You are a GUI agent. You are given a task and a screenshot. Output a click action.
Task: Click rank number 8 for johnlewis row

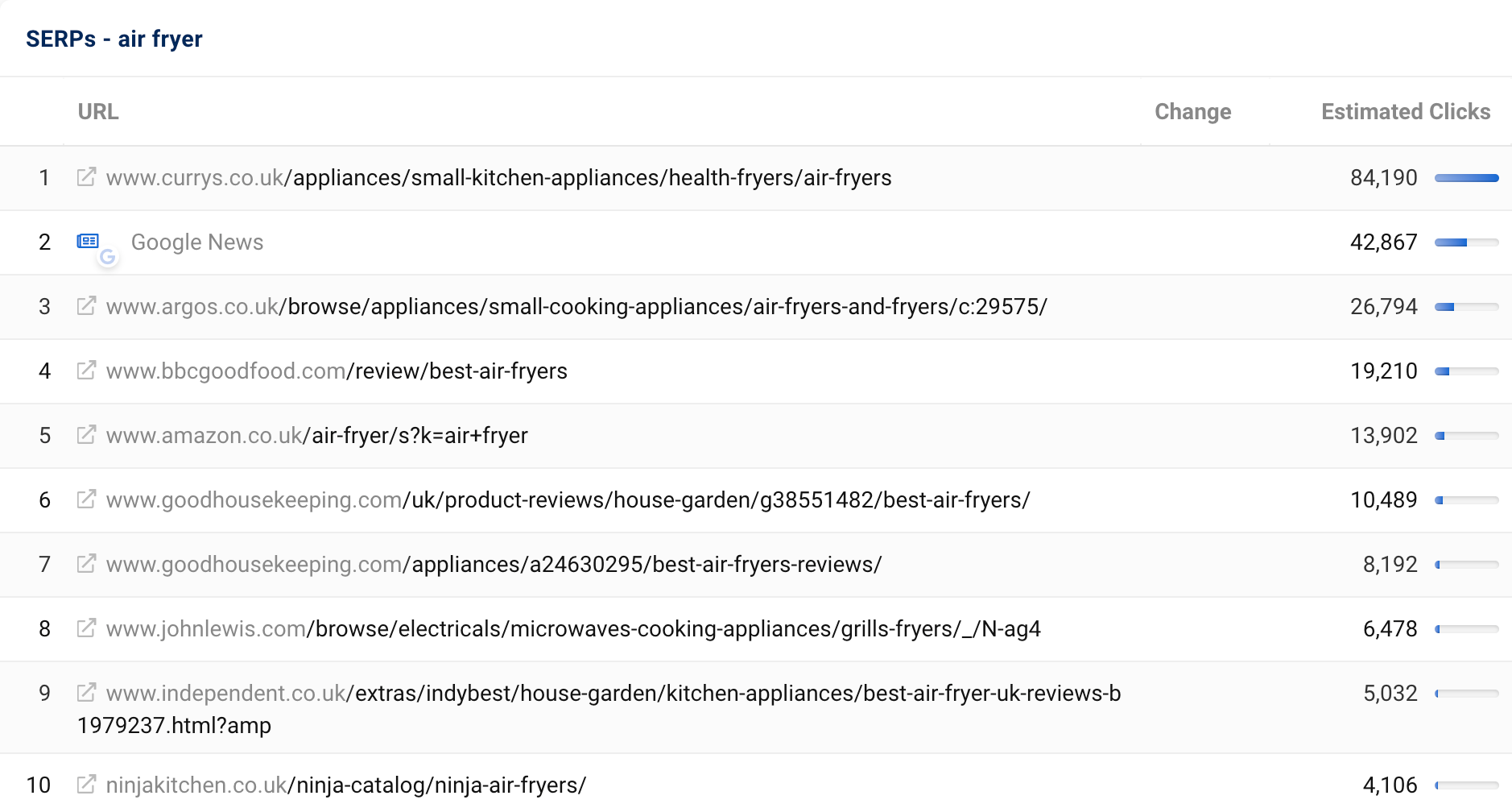44,628
